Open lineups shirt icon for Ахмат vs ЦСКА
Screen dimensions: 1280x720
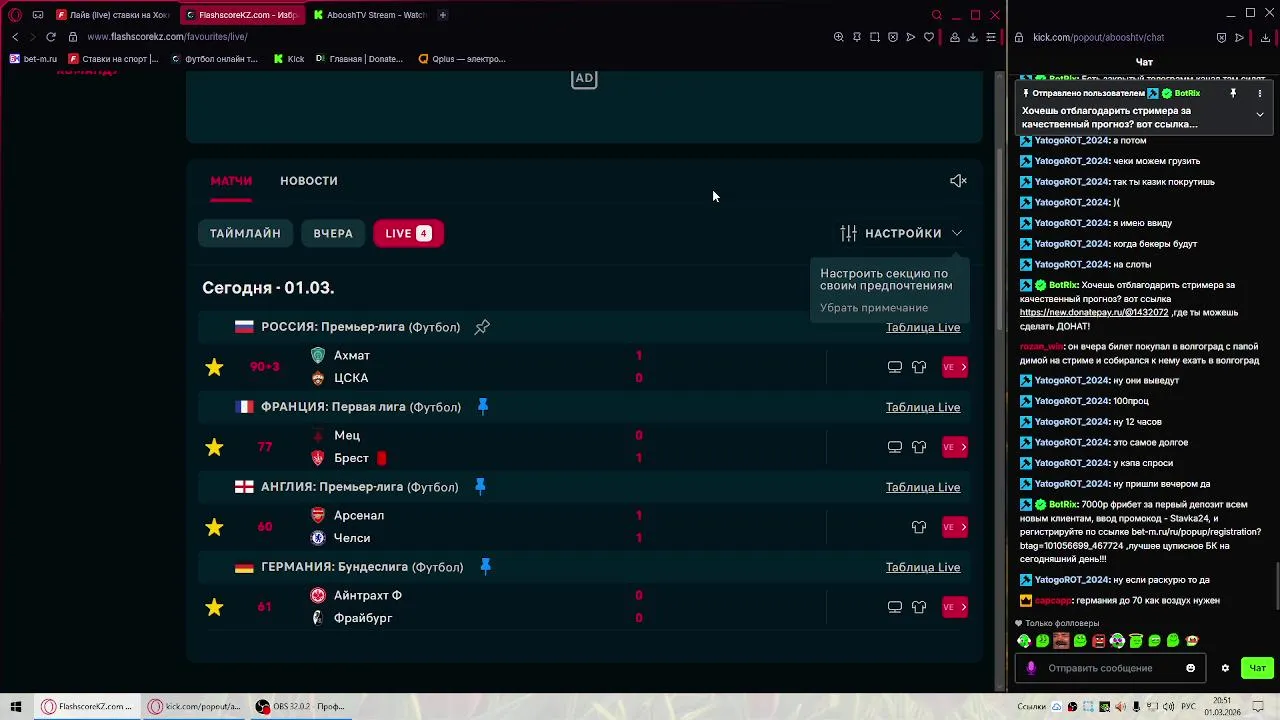919,367
